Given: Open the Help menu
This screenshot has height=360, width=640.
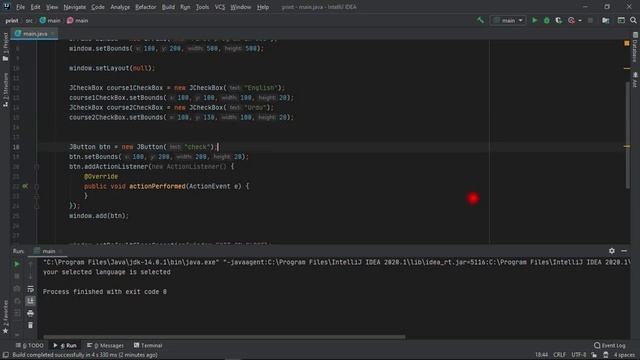Looking at the screenshot, I should coord(263,7).
